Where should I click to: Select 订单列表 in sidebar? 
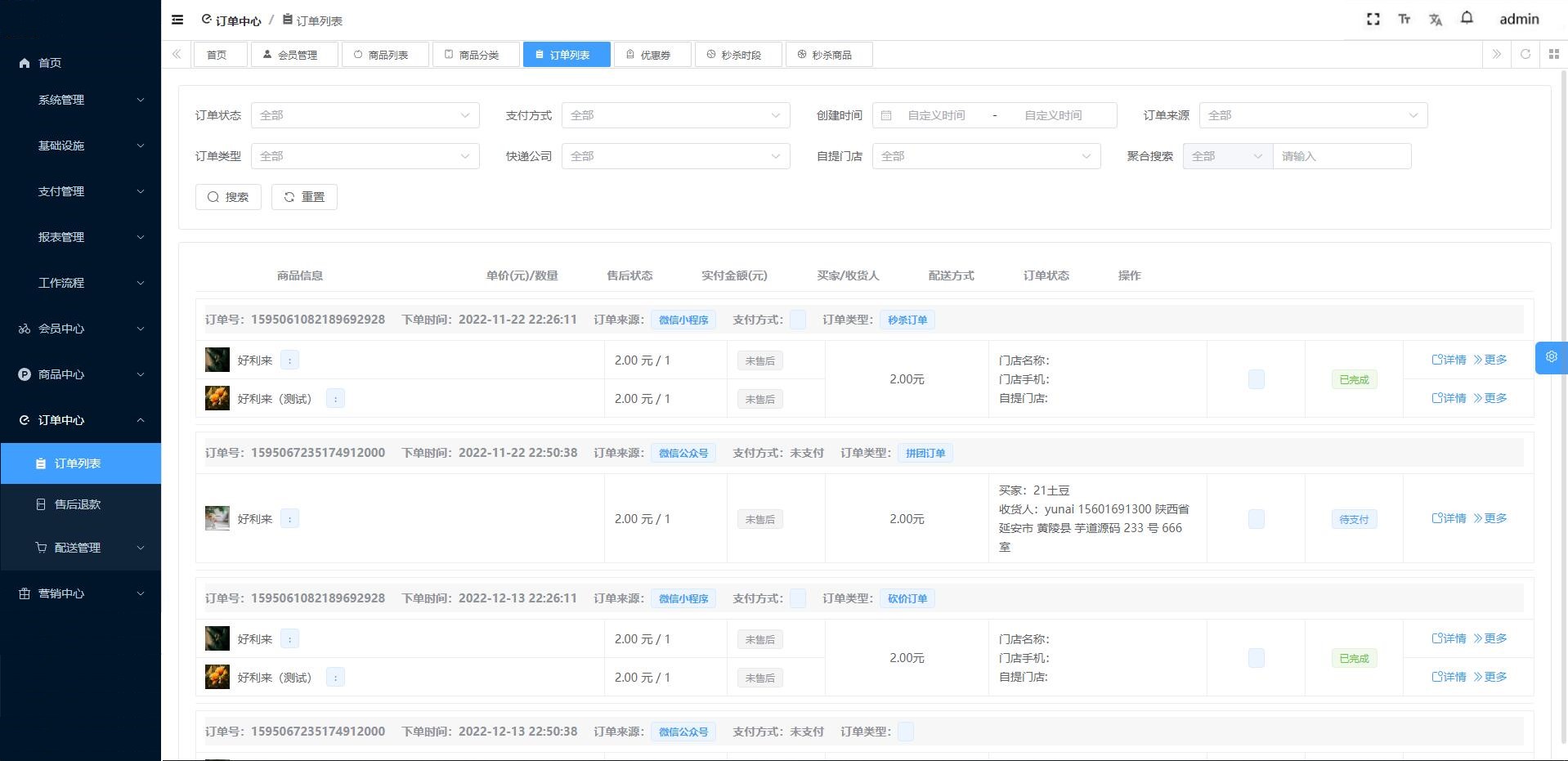coord(80,463)
